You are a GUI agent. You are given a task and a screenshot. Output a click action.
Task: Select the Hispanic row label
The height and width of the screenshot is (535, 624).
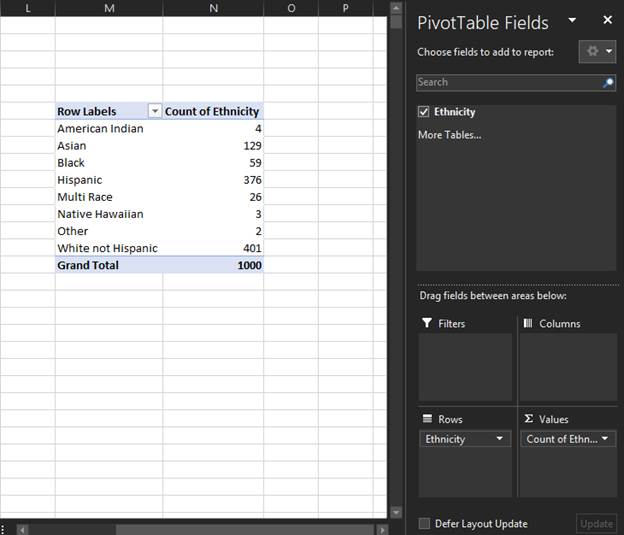pyautogui.click(x=109, y=180)
